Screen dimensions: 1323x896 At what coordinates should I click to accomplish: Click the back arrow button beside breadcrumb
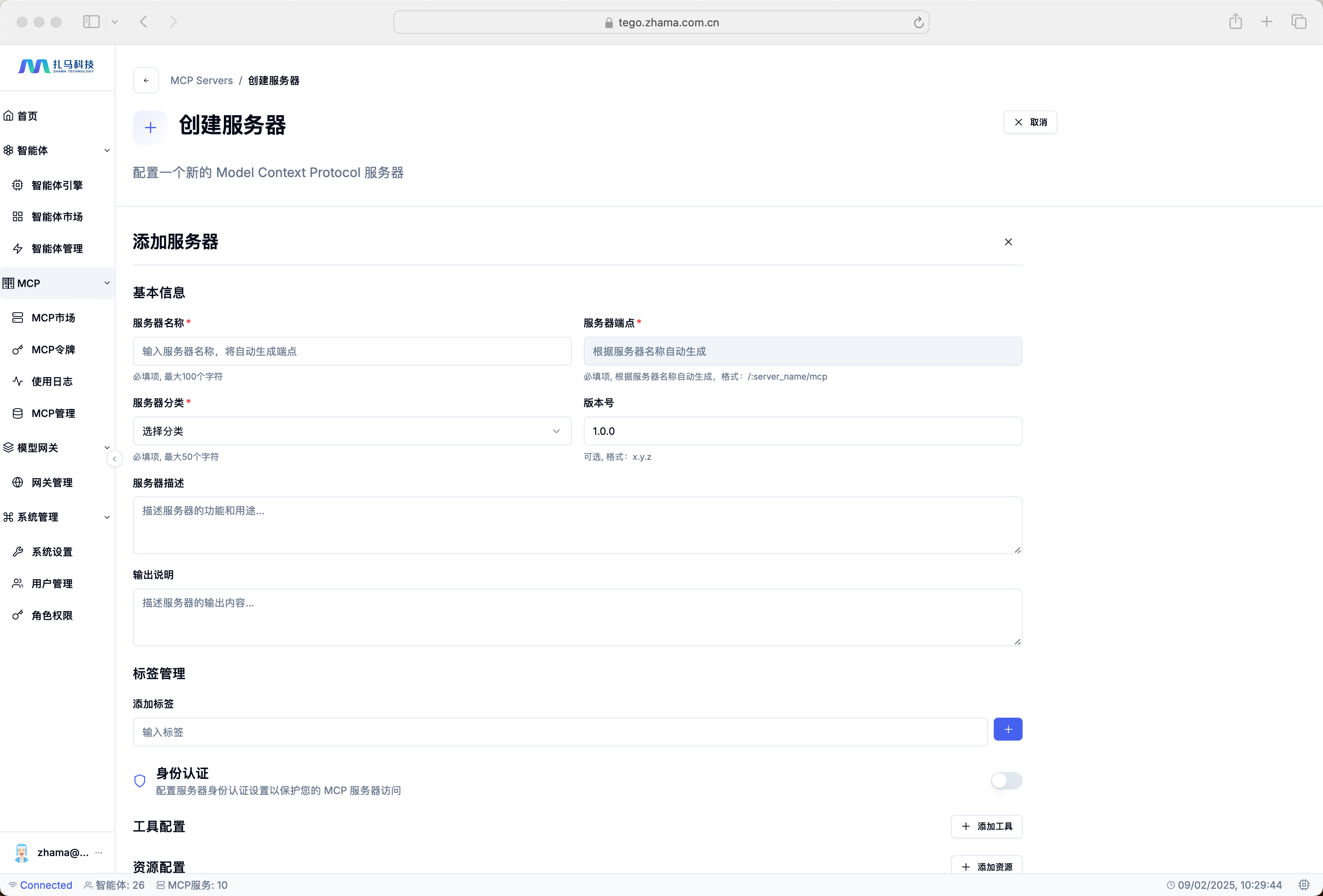point(146,80)
